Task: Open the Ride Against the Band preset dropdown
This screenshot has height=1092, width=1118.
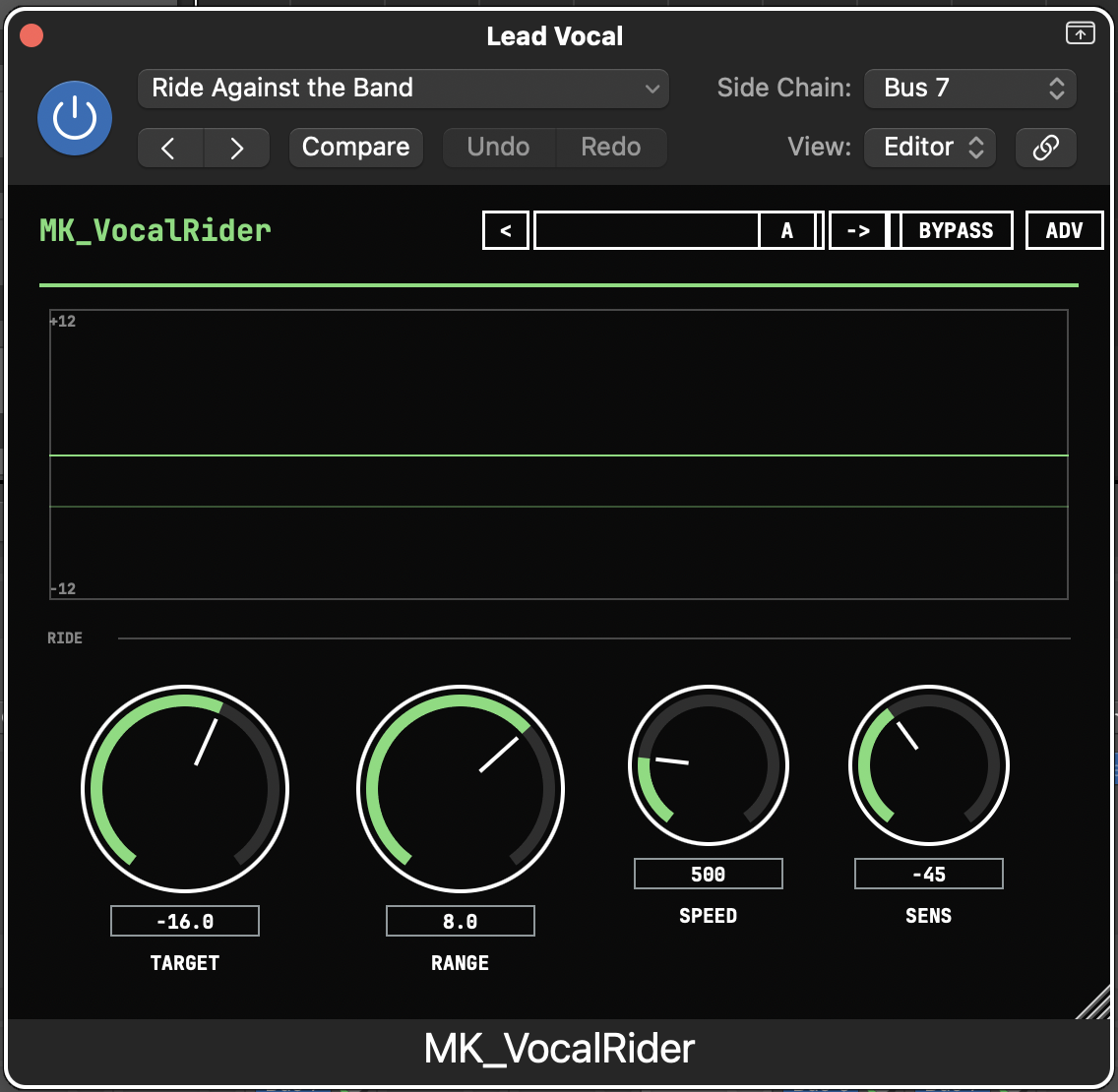Action: point(403,89)
